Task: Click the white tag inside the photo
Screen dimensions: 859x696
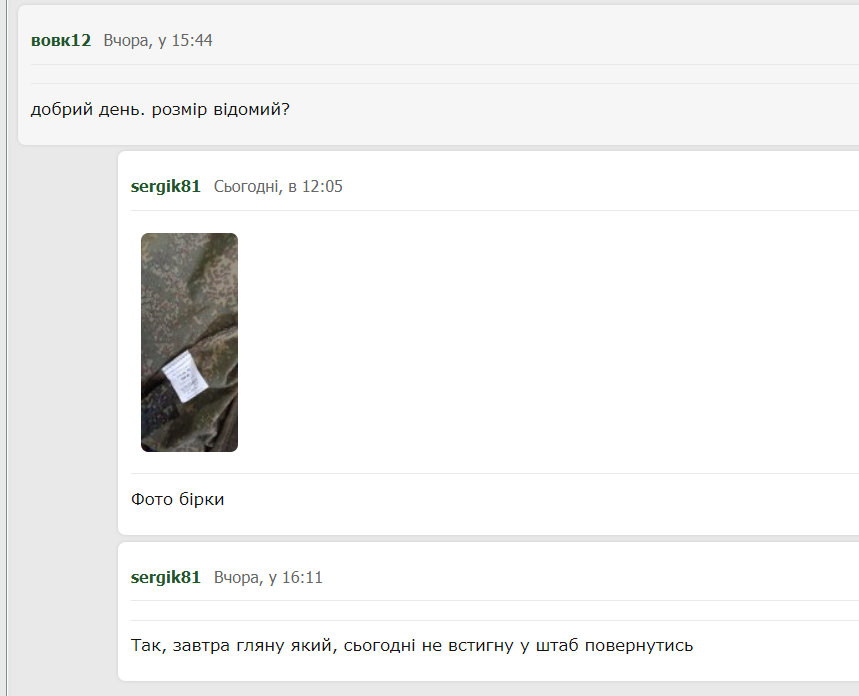Action: pos(185,376)
